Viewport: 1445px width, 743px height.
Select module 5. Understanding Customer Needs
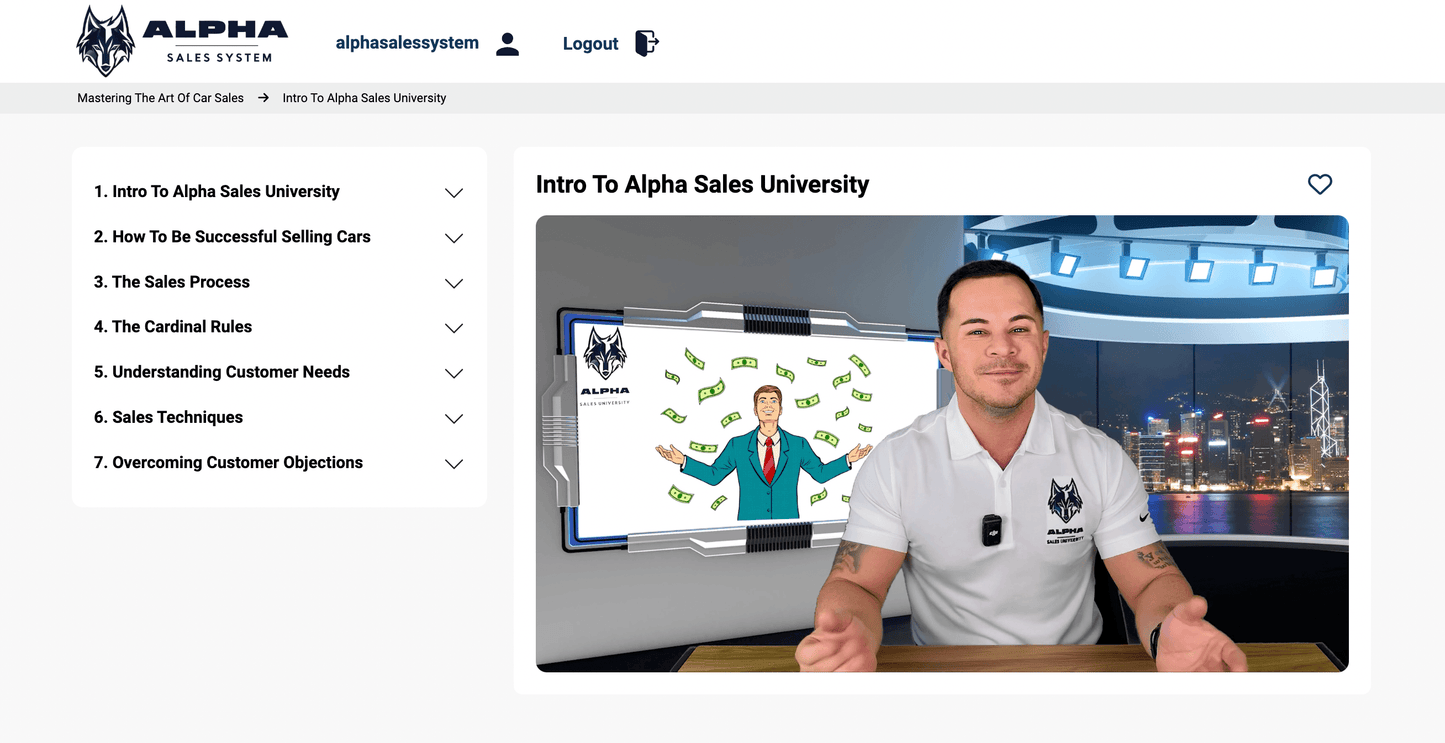(x=222, y=372)
